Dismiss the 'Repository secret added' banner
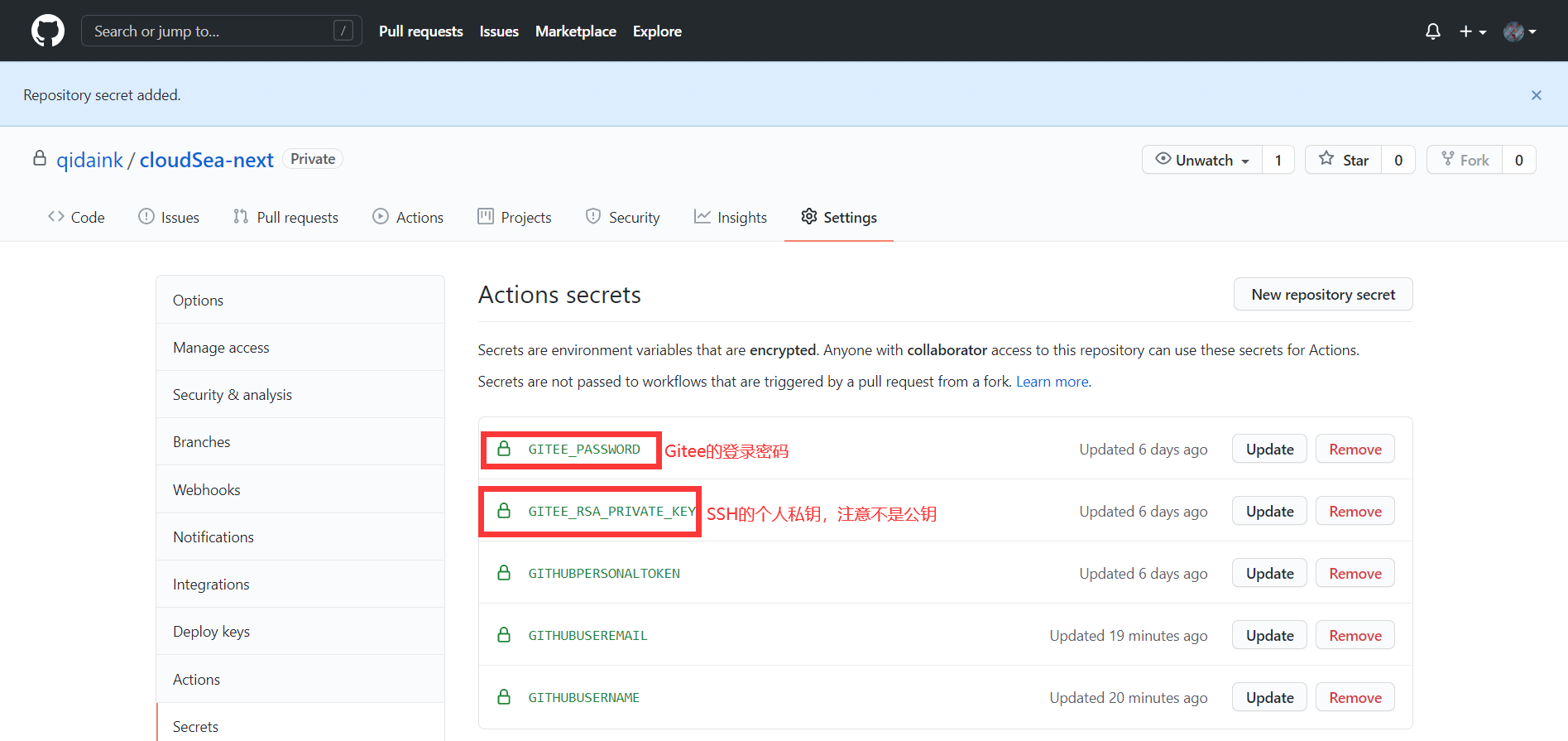 point(1536,95)
